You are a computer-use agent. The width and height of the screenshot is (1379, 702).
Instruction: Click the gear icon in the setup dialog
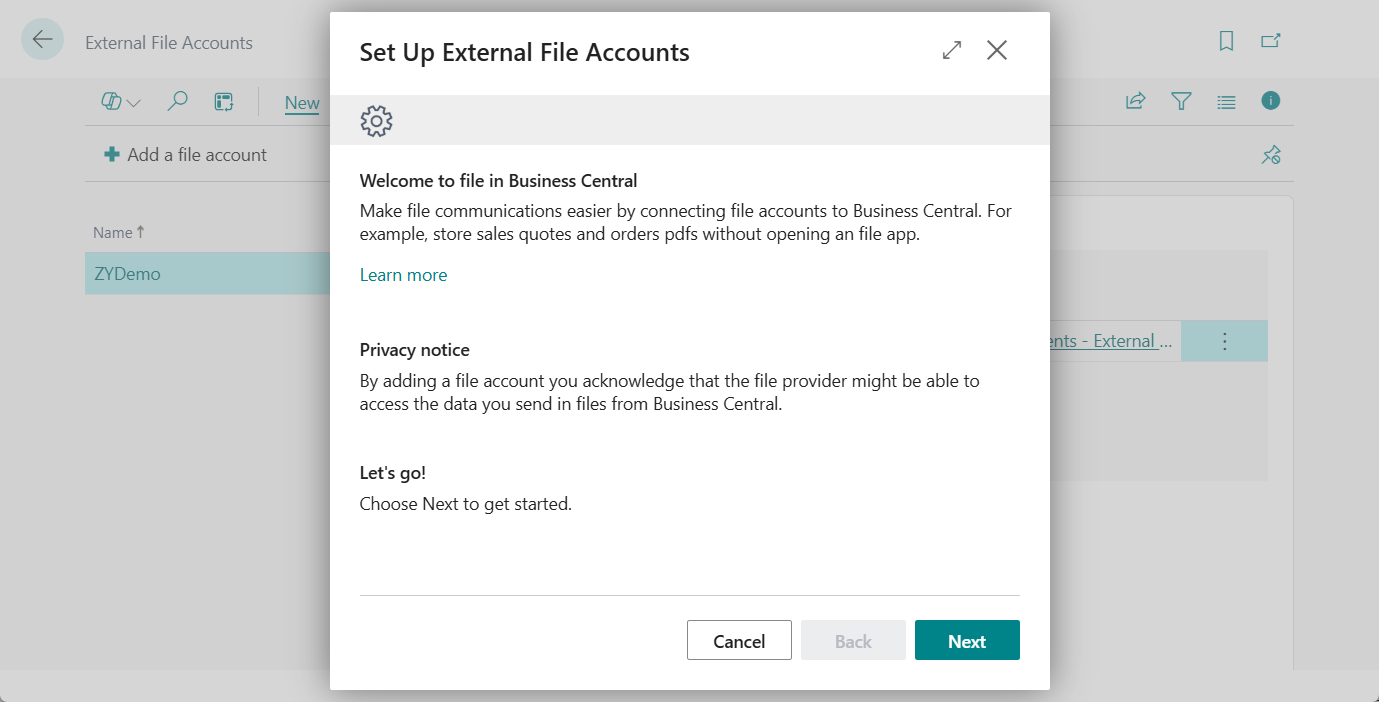pos(376,120)
